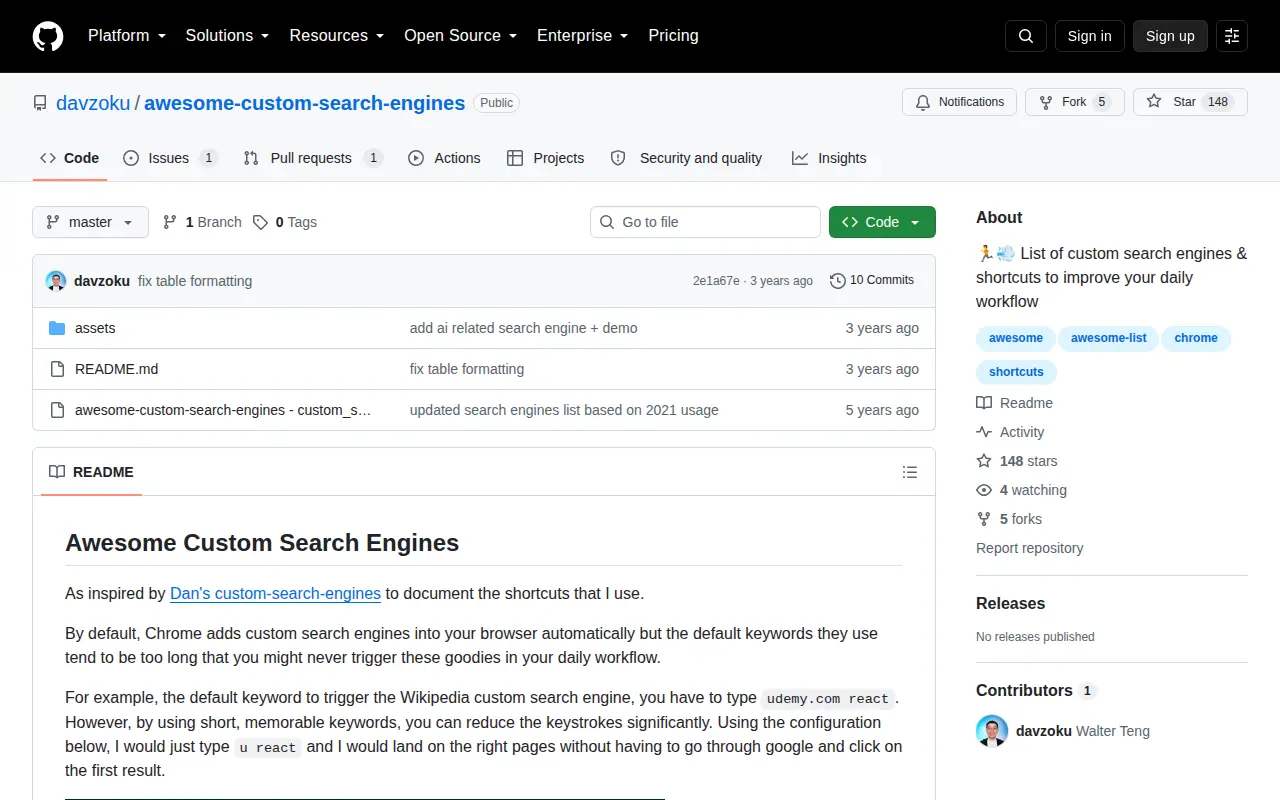
Task: Click 'No releases published' text
Action: click(x=1035, y=637)
